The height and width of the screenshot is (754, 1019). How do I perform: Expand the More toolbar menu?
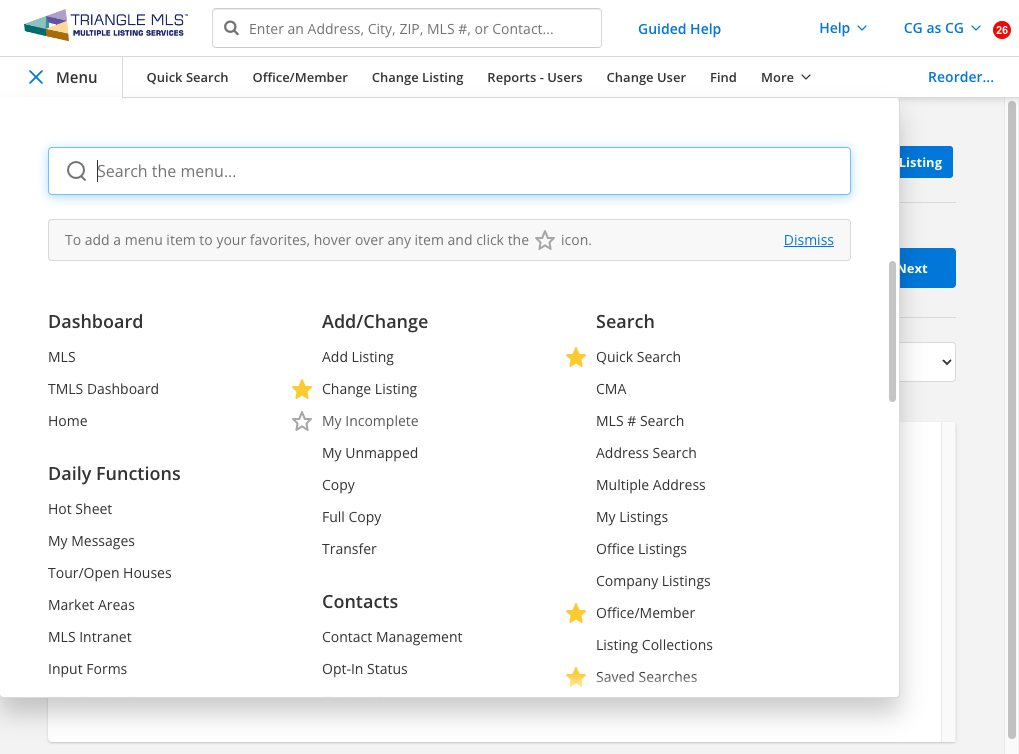[x=786, y=77]
